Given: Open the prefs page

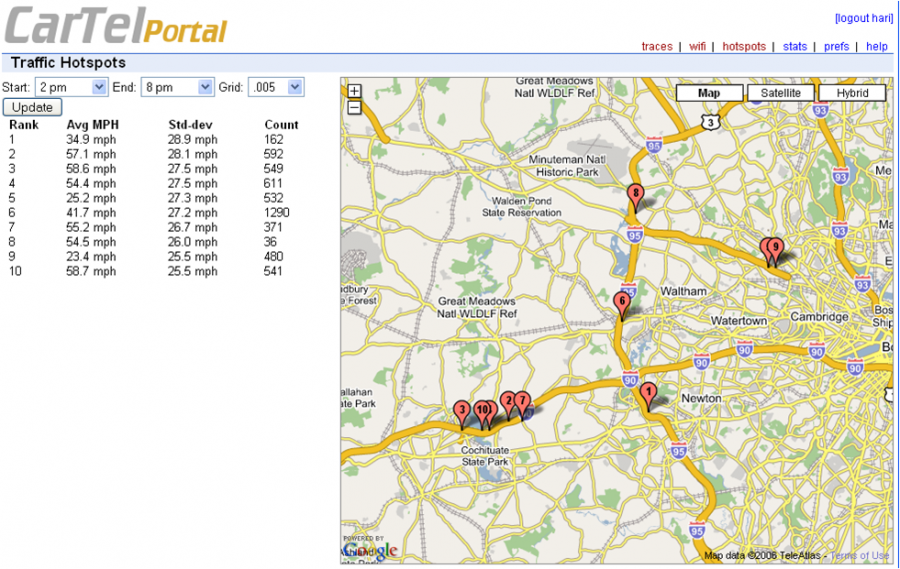Looking at the screenshot, I should 836,47.
